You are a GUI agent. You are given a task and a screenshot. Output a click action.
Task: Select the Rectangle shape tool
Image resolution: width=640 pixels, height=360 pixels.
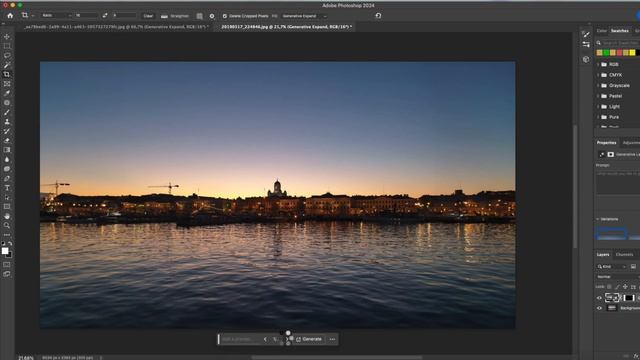tap(7, 207)
